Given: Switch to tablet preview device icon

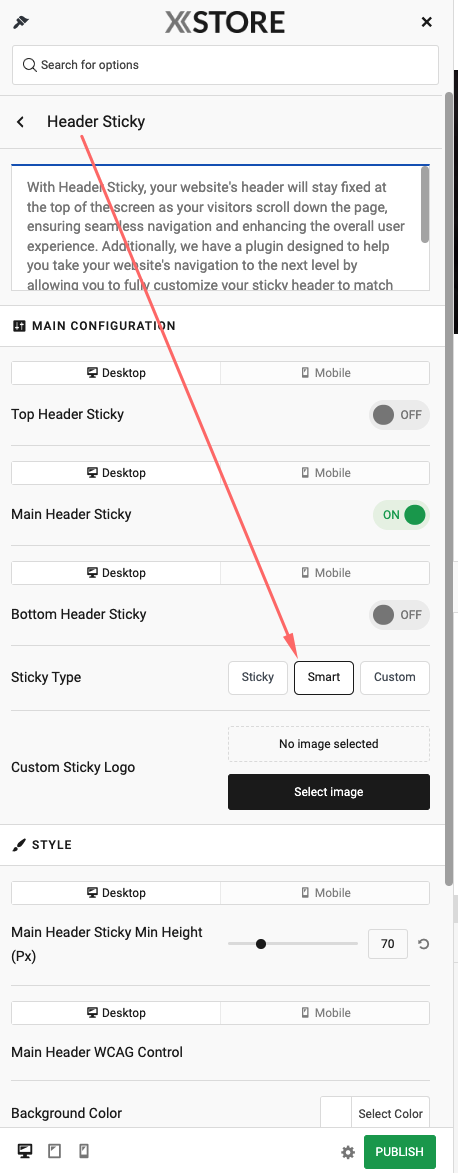Looking at the screenshot, I should pyautogui.click(x=55, y=1151).
